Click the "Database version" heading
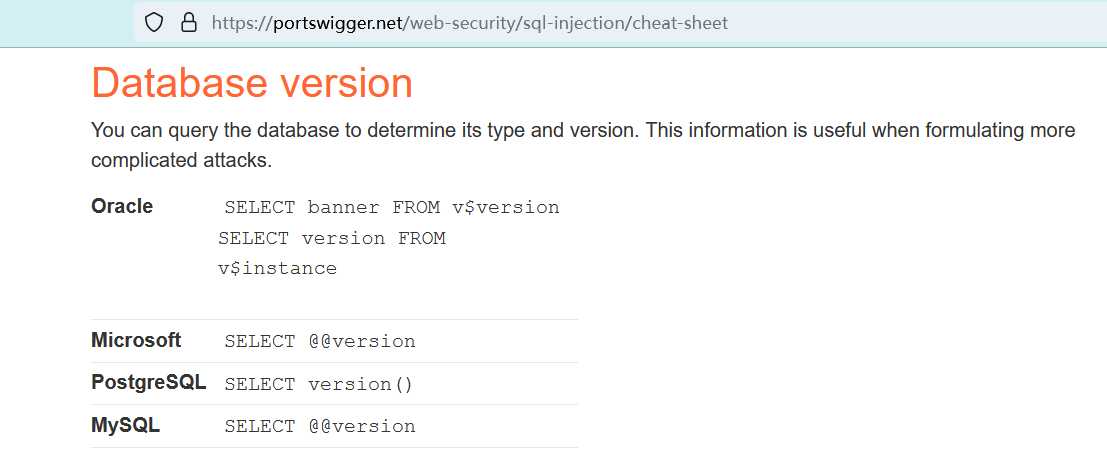The width and height of the screenshot is (1107, 468). tap(252, 83)
